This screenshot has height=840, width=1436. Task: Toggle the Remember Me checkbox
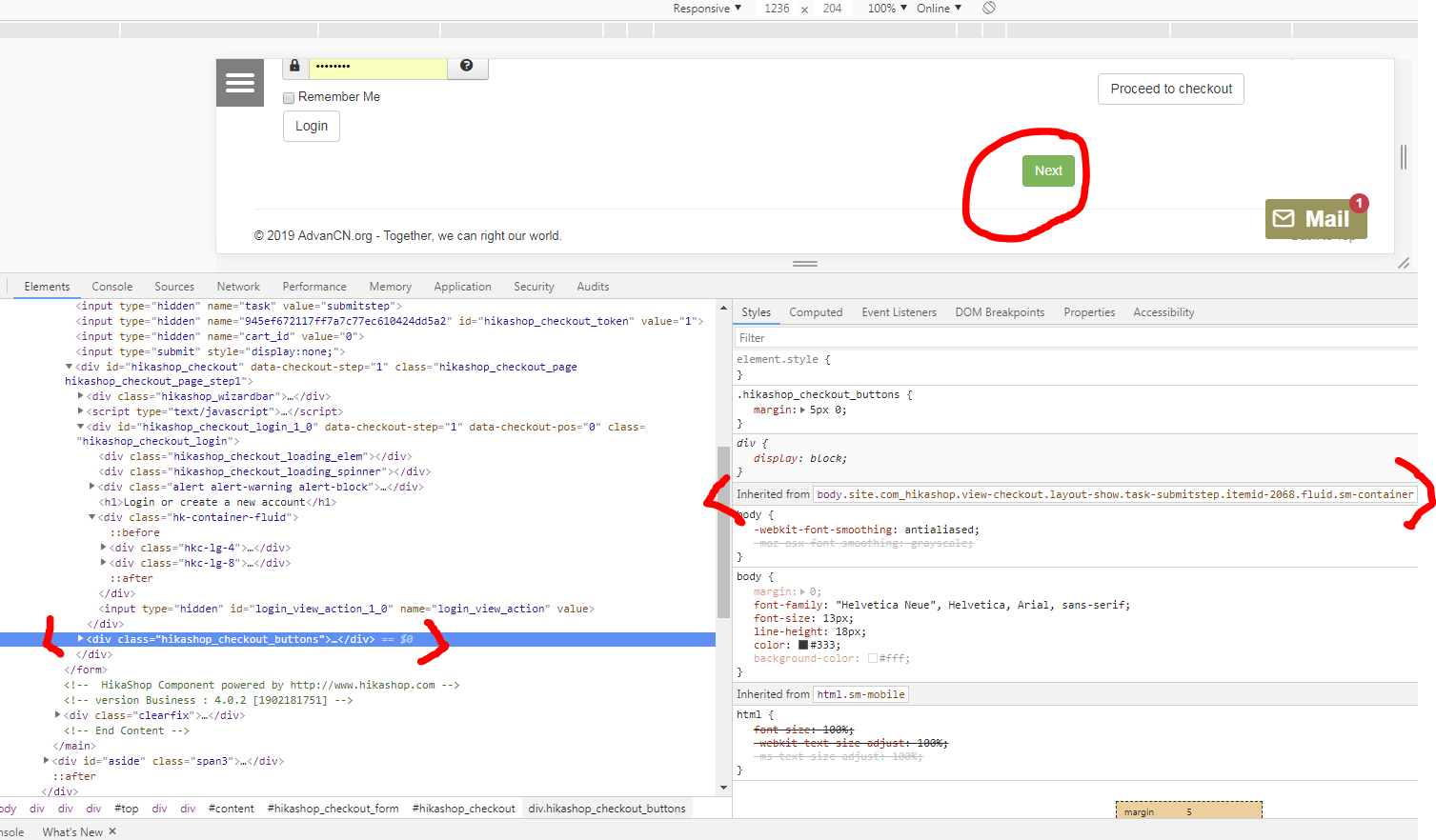tap(289, 98)
